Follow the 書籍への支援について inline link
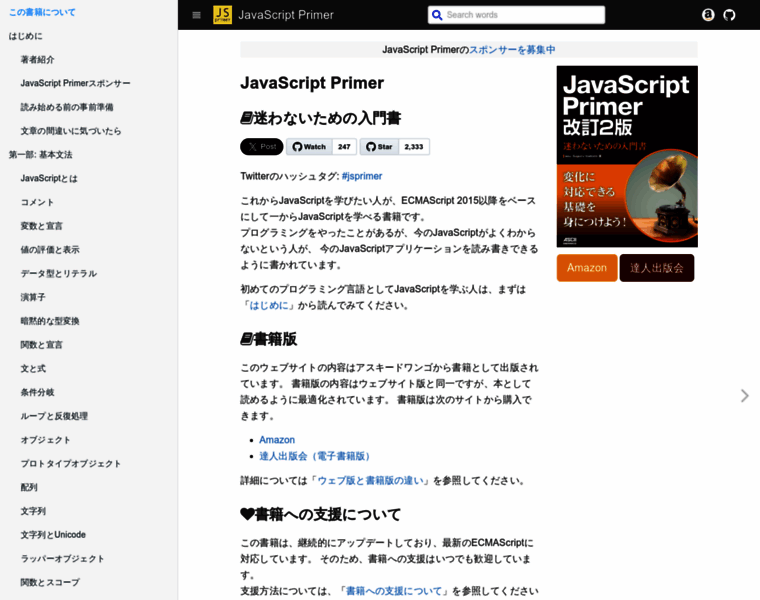 pyautogui.click(x=394, y=591)
